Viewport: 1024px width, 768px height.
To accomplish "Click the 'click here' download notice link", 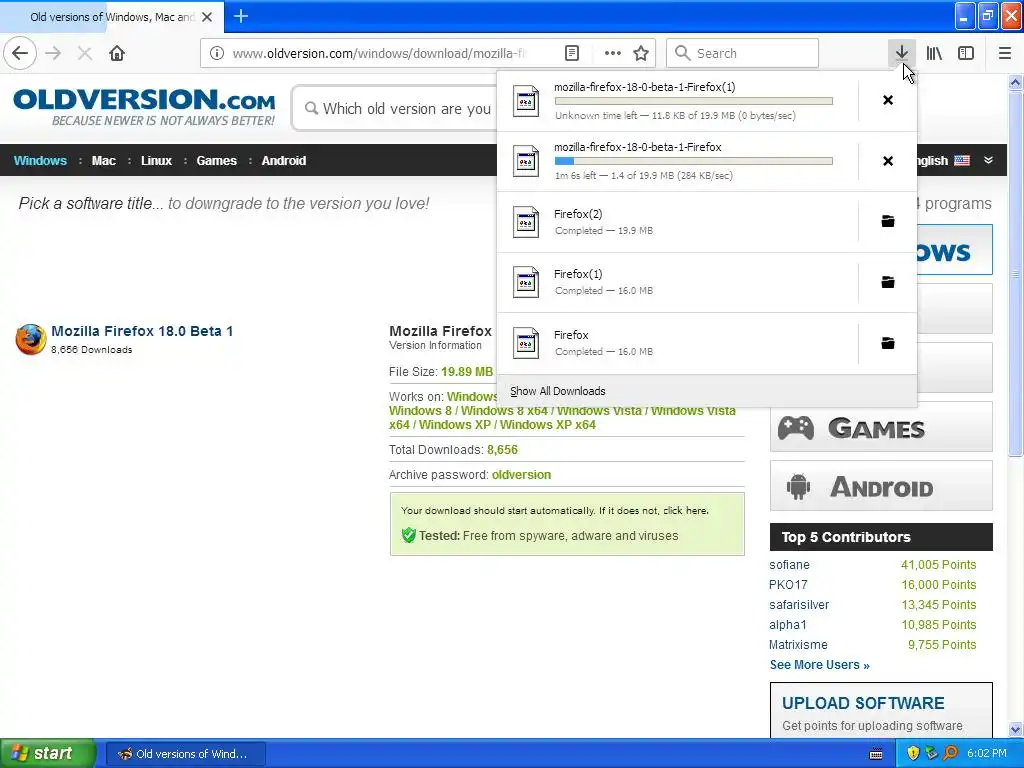I will pos(685,511).
